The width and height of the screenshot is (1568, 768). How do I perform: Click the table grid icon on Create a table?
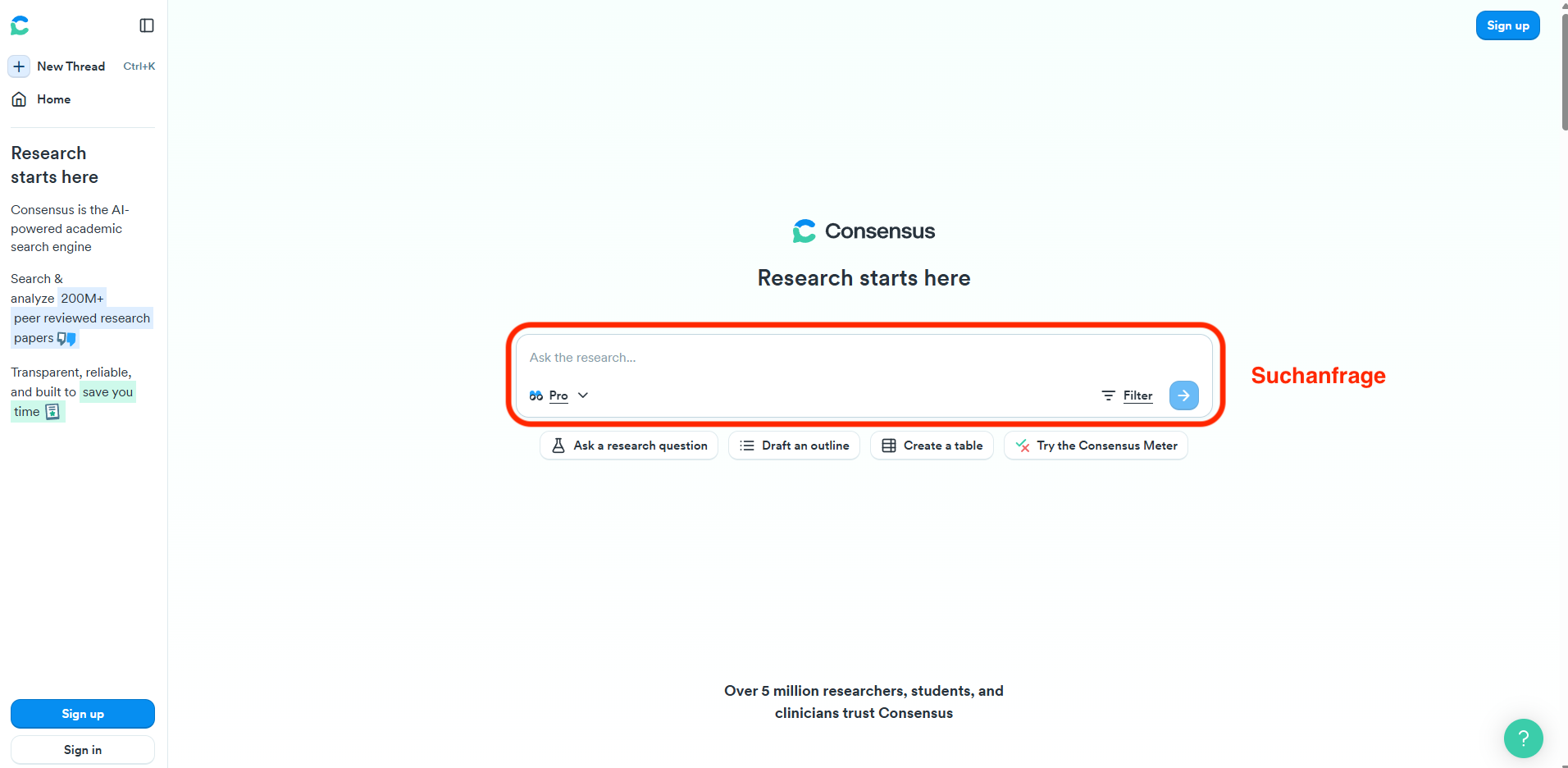pos(888,446)
